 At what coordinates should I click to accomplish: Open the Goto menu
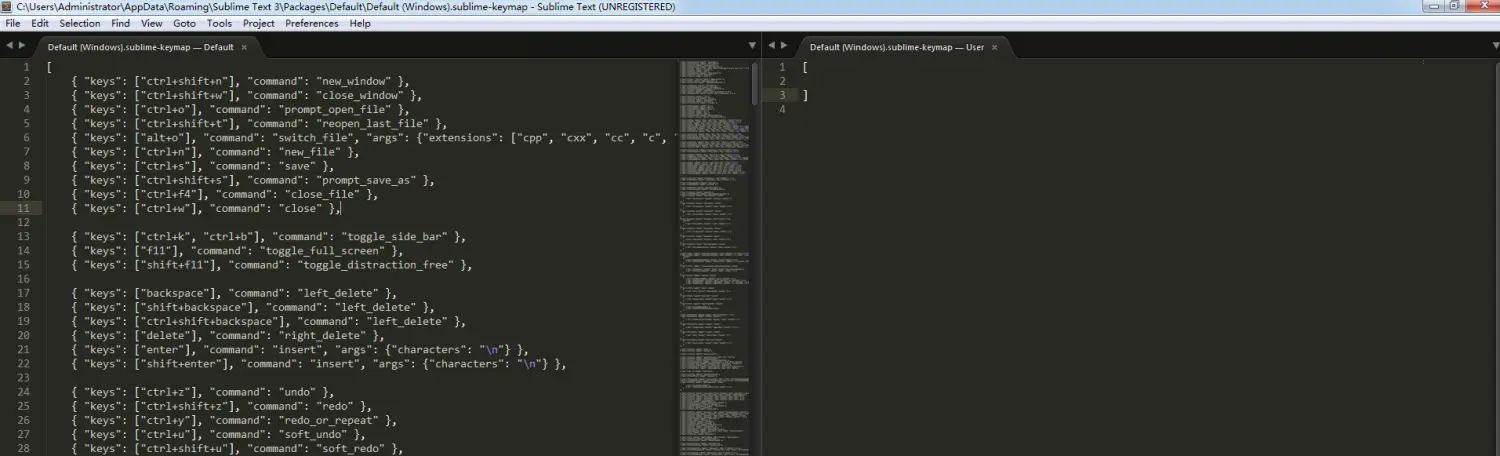tap(184, 23)
